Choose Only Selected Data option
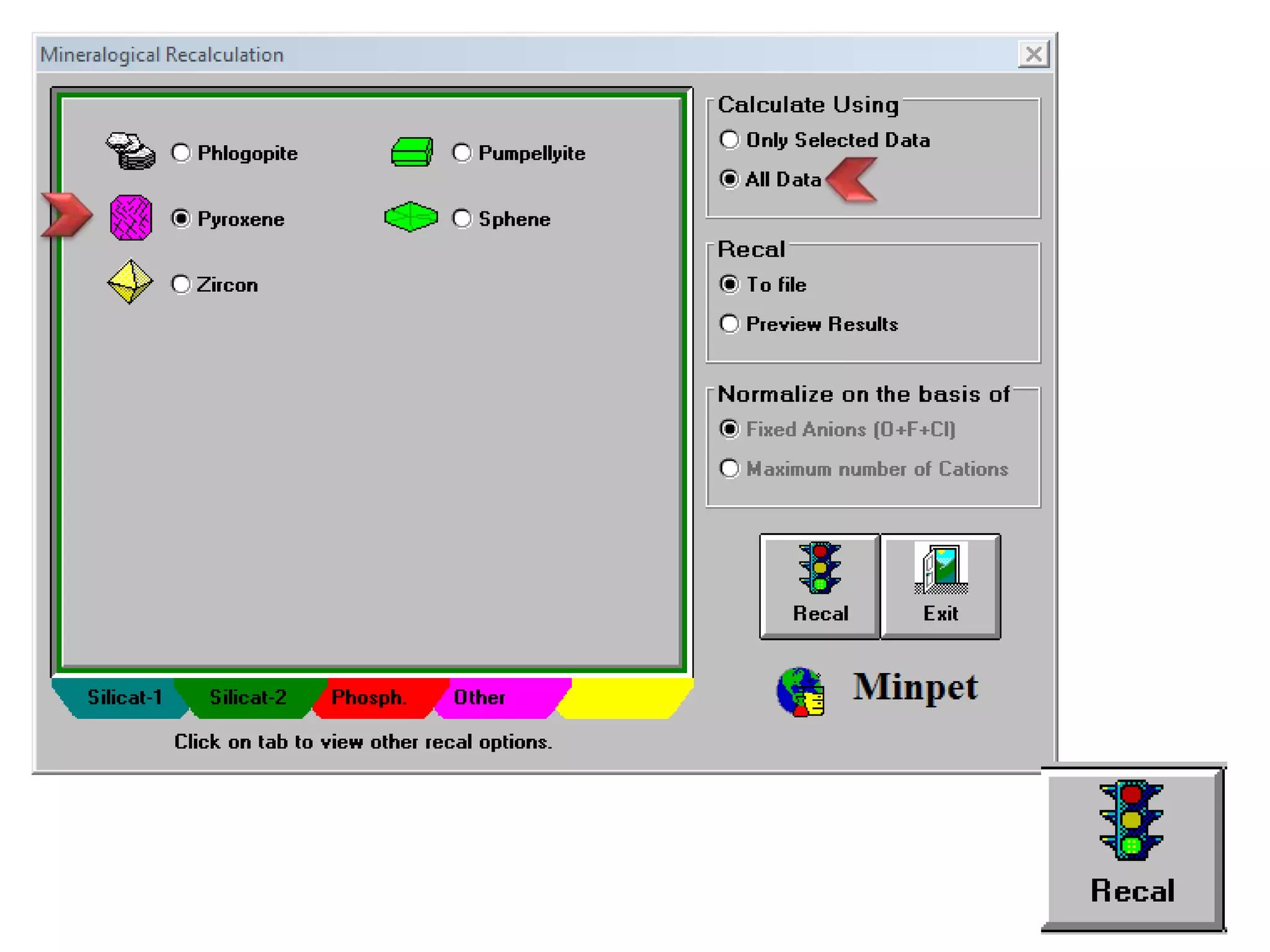This screenshot has height=952, width=1270. pyautogui.click(x=729, y=139)
